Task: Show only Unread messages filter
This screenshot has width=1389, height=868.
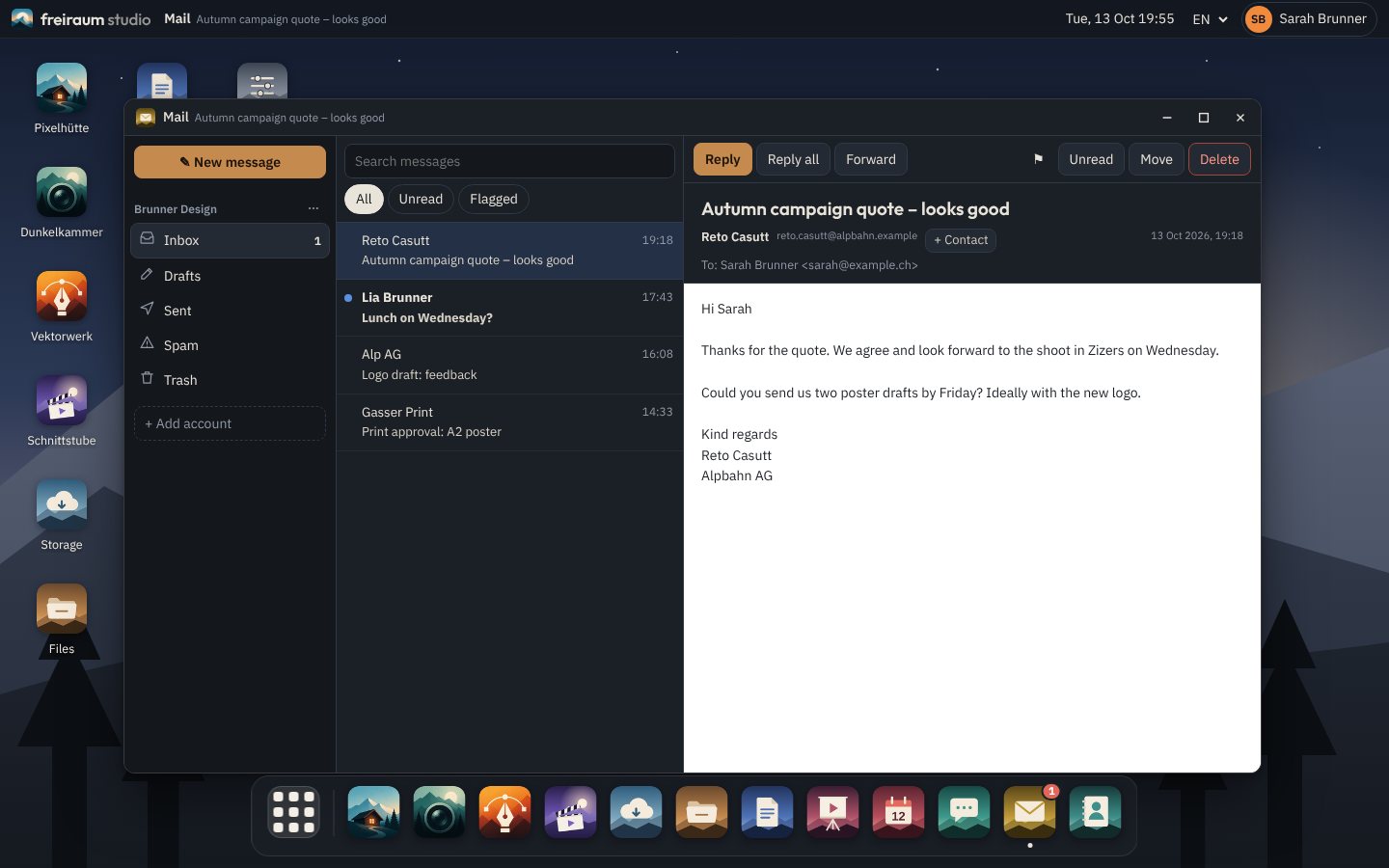Action: pos(421,199)
